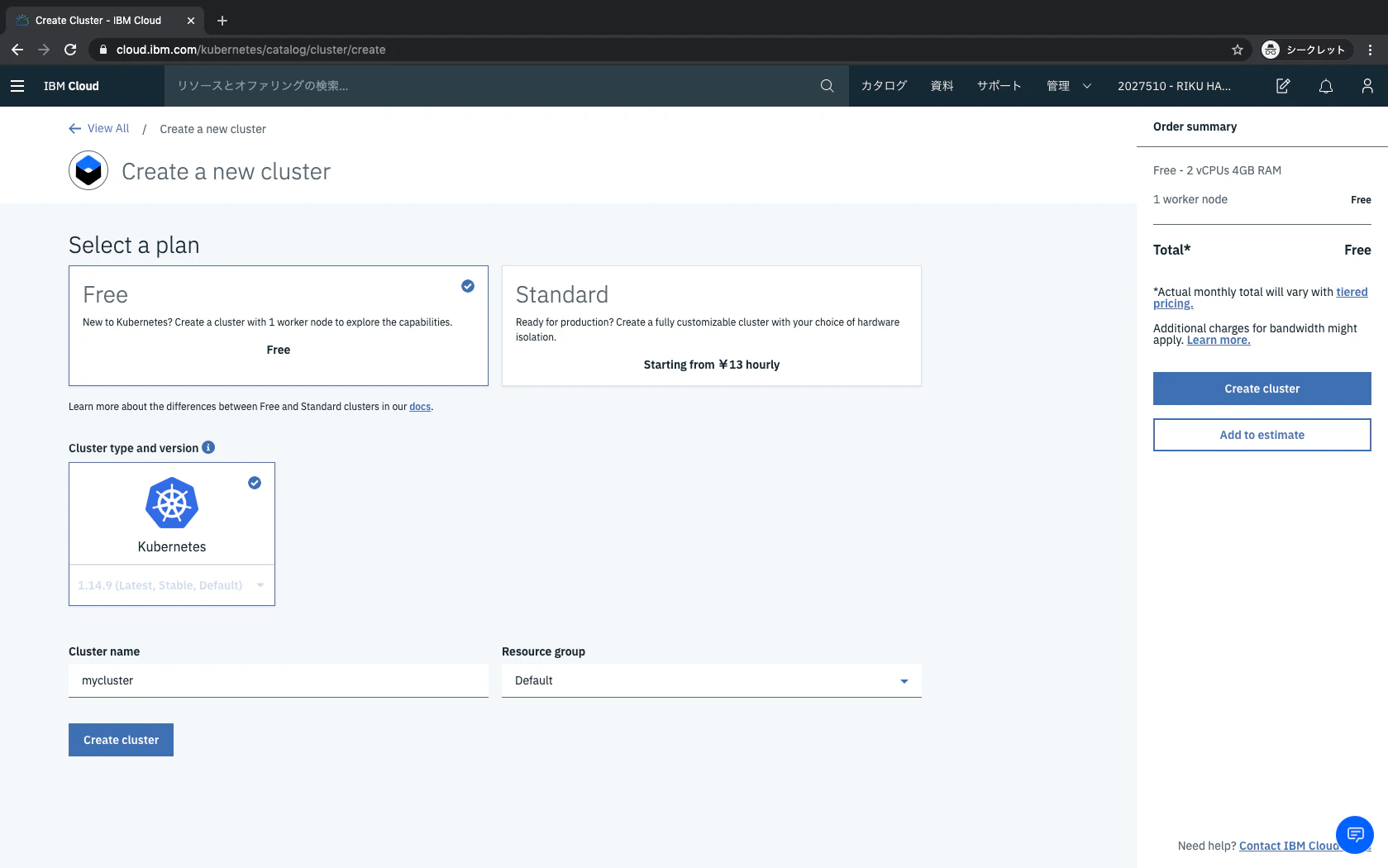Click the IBM Cloud home logo

(x=71, y=86)
